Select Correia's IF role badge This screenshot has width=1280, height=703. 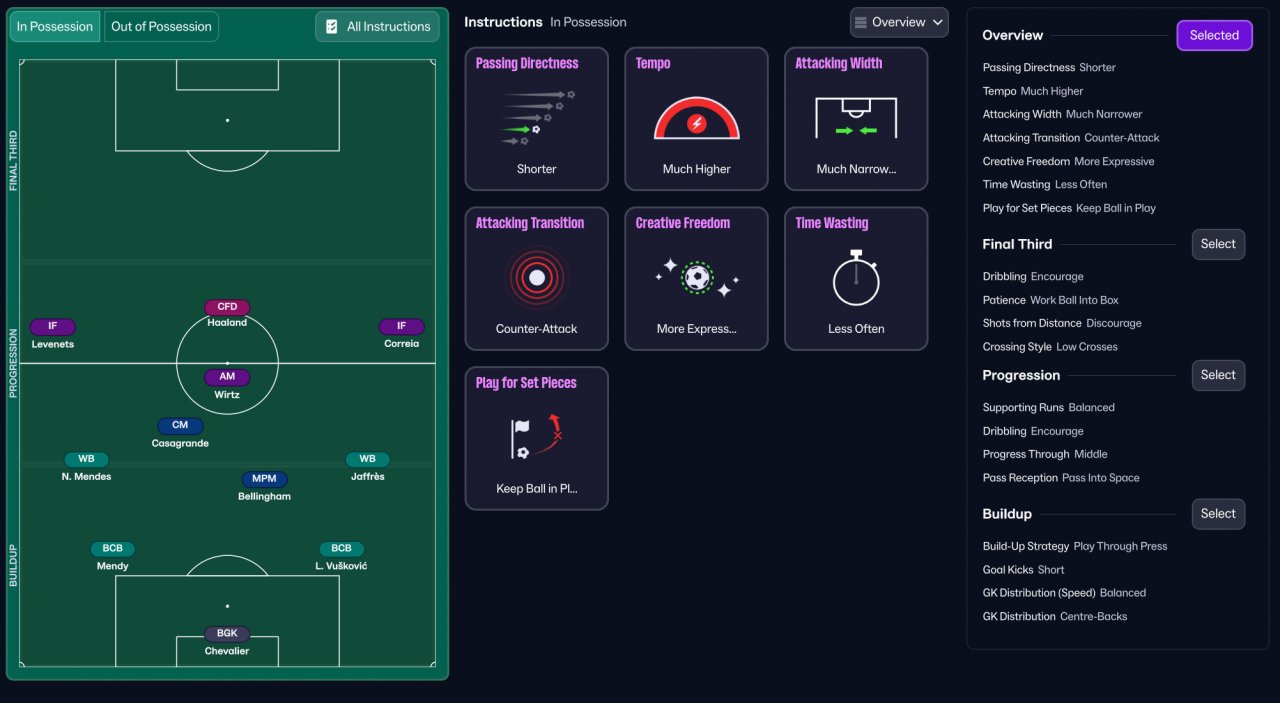tap(402, 326)
